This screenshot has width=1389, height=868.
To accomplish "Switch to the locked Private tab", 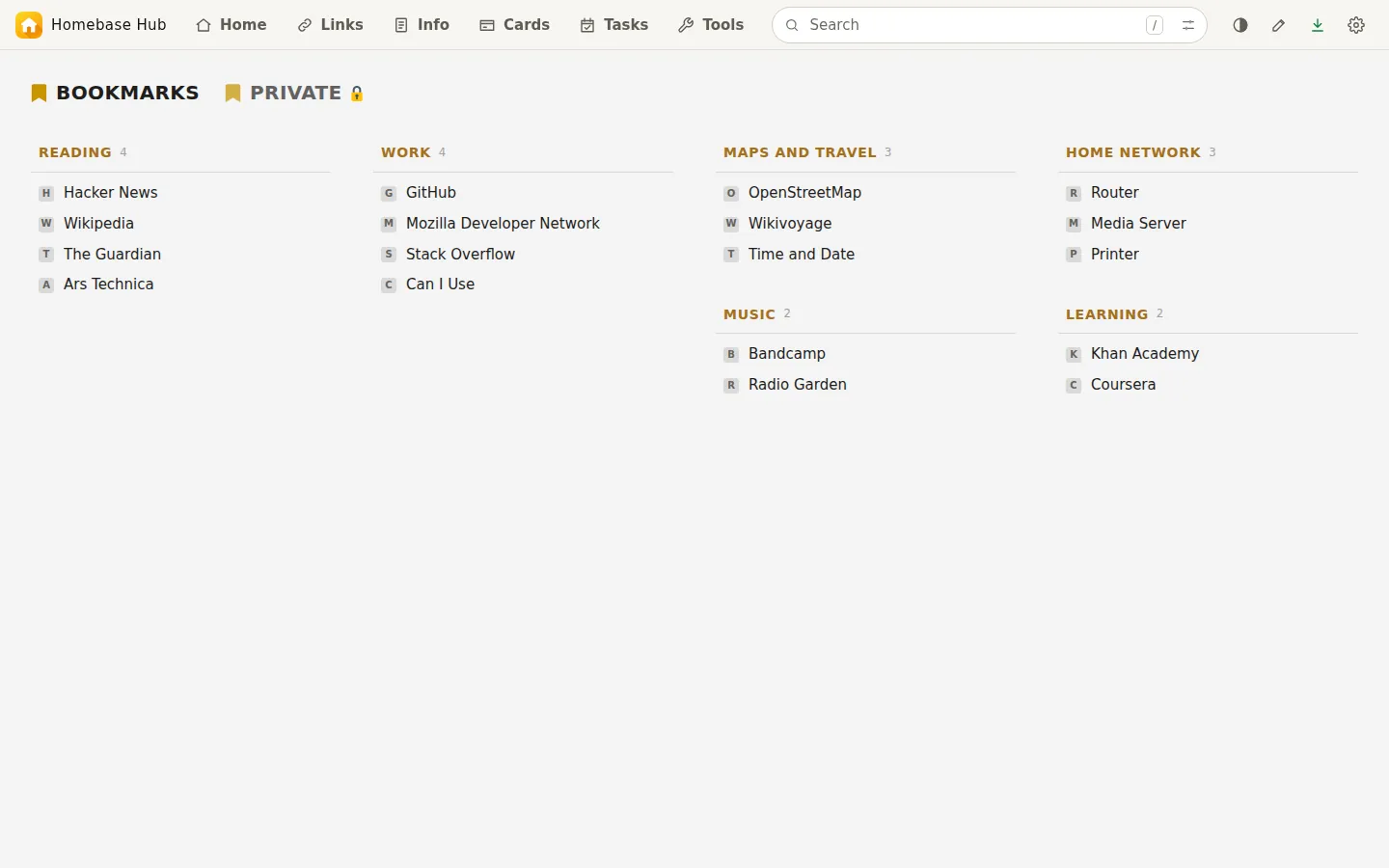I will [294, 93].
